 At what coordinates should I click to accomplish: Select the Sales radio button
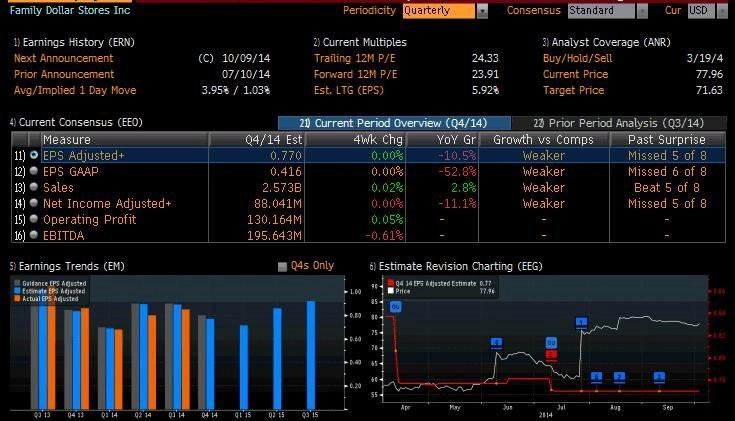pos(34,187)
